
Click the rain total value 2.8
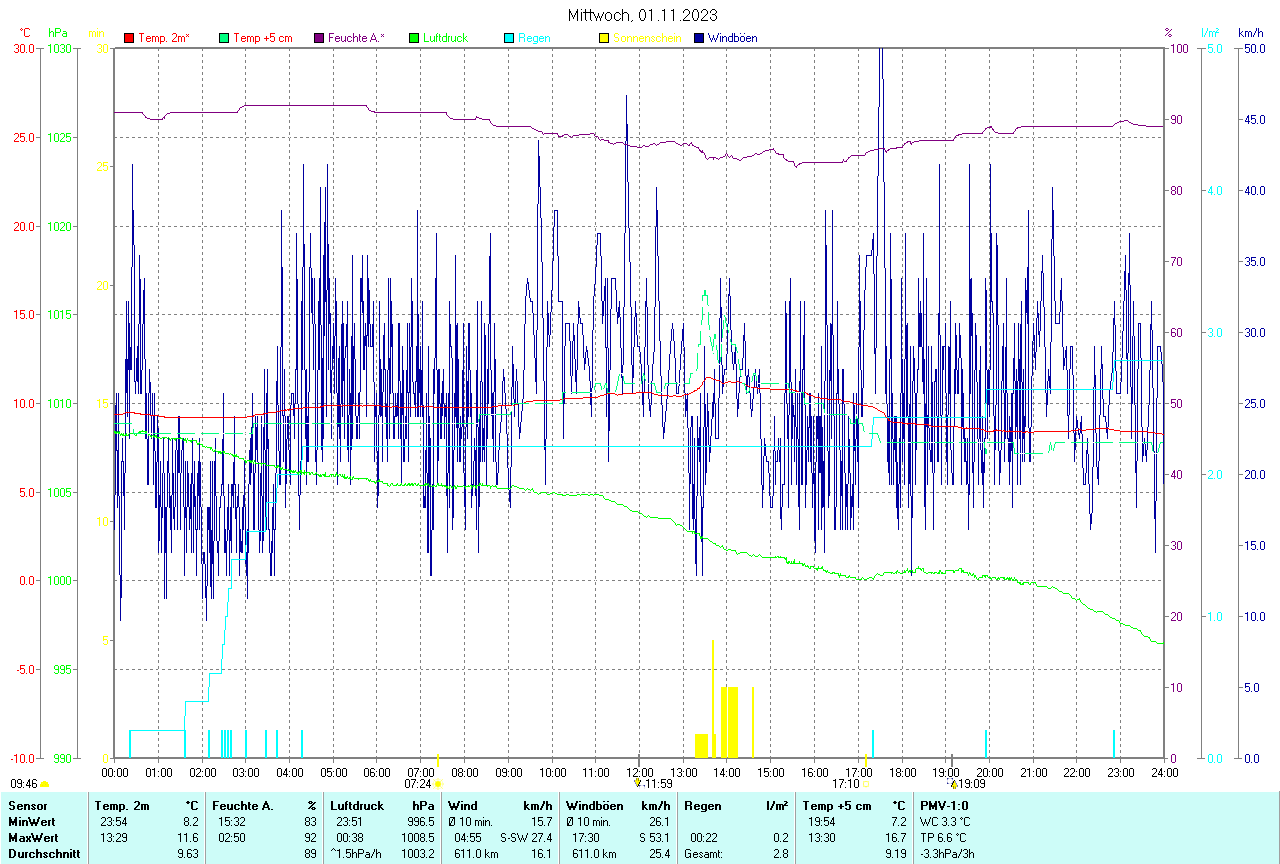point(780,854)
